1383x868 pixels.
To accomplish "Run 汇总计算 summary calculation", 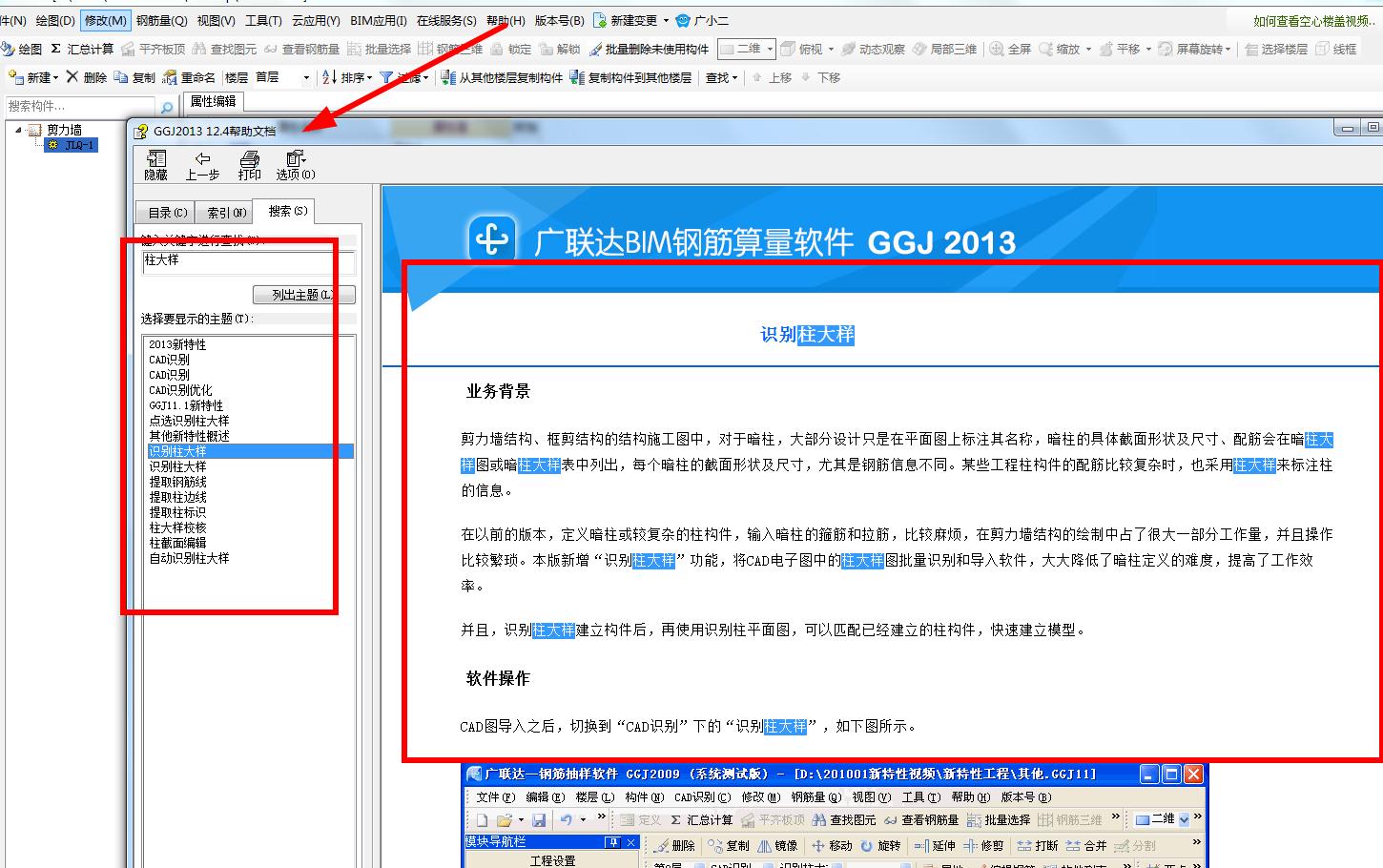I will tap(82, 49).
